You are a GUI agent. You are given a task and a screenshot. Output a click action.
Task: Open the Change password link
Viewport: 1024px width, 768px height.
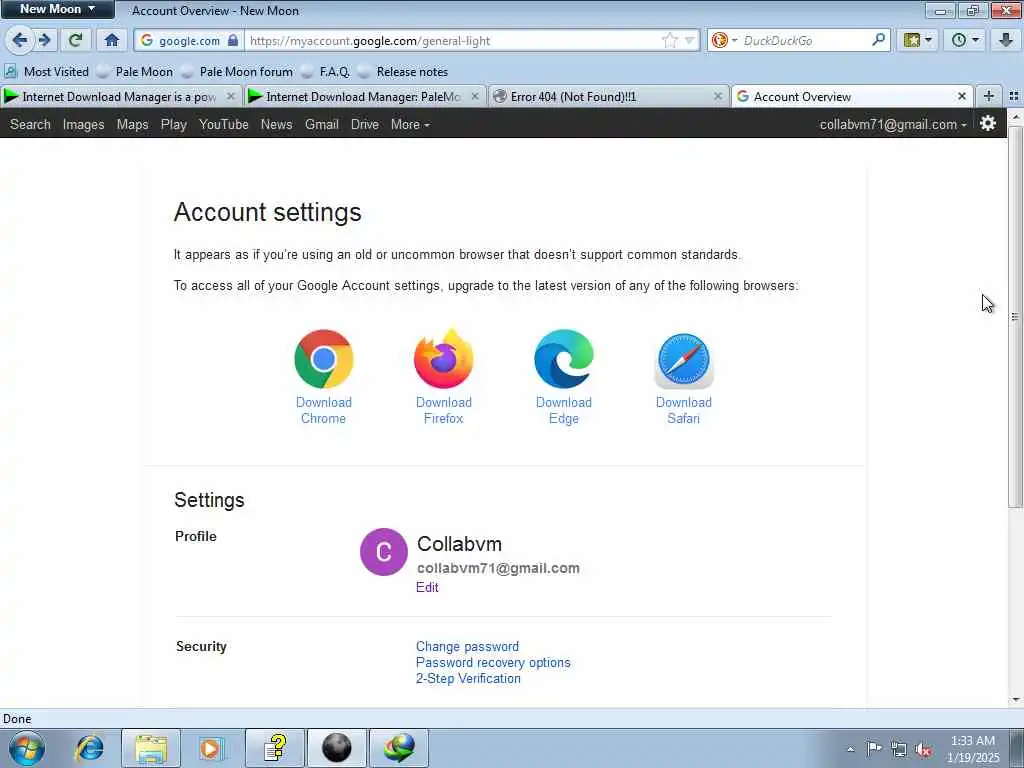tap(468, 647)
